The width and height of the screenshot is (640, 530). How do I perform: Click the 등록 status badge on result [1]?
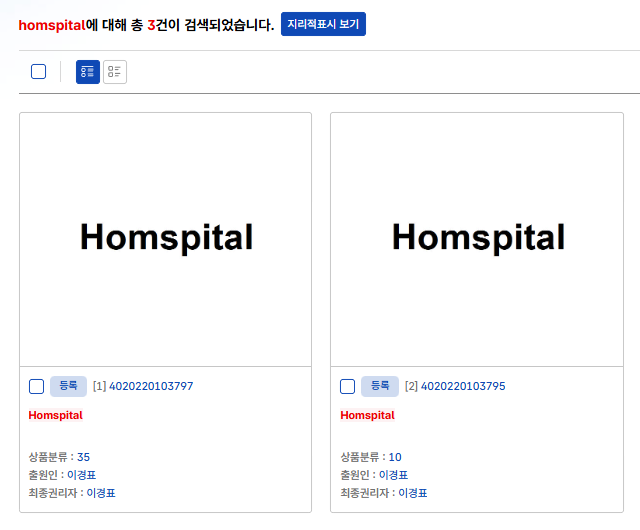pos(68,386)
